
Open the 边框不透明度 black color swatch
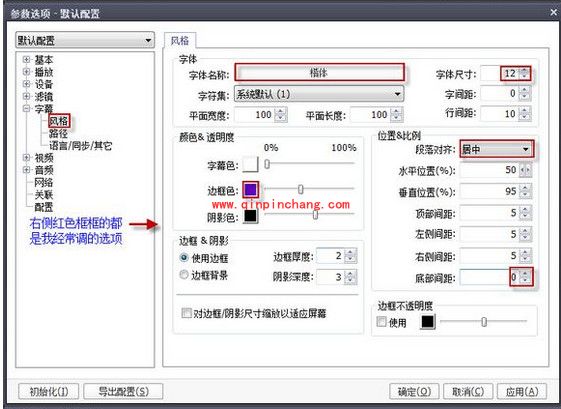coord(427,321)
